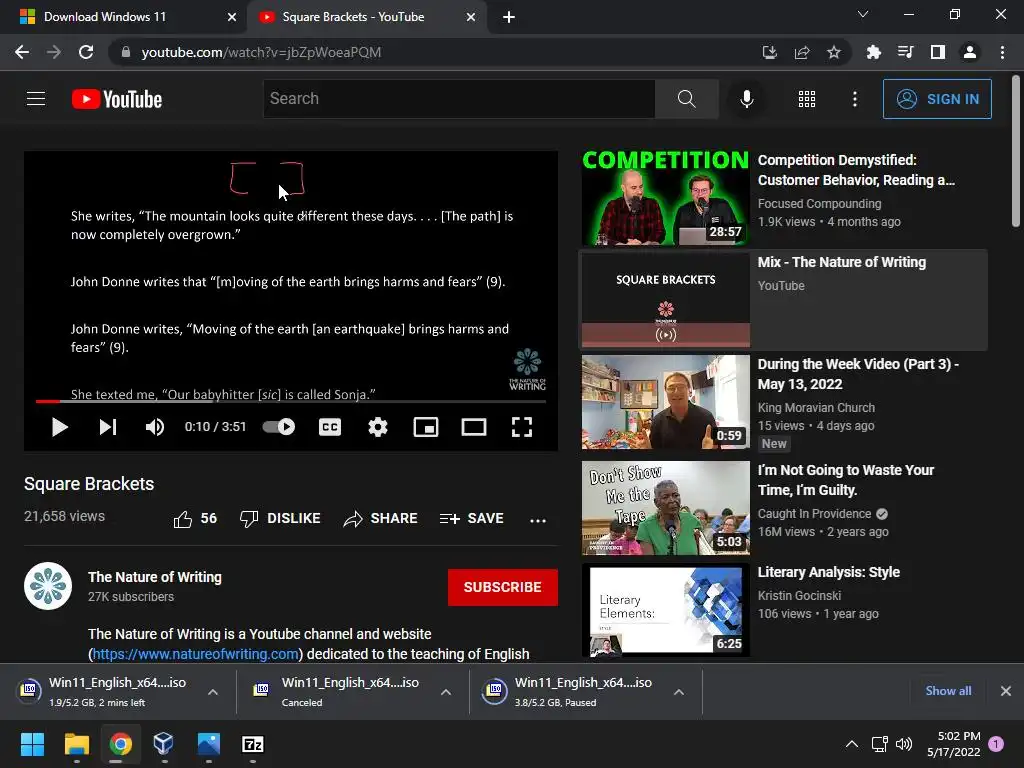Open File Explorer from taskbar
The height and width of the screenshot is (768, 1024).
click(76, 744)
